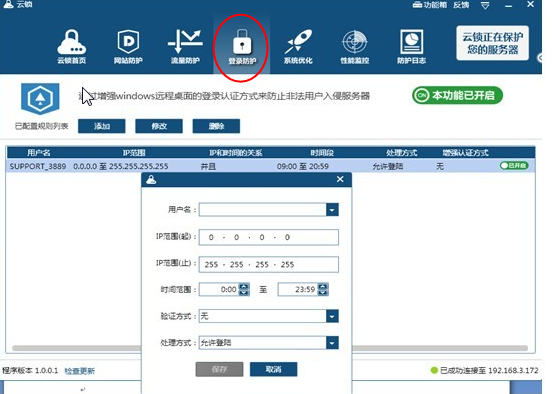The width and height of the screenshot is (552, 394).
Task: Click the start time 0:00 spinner arrows
Action: tap(244, 289)
